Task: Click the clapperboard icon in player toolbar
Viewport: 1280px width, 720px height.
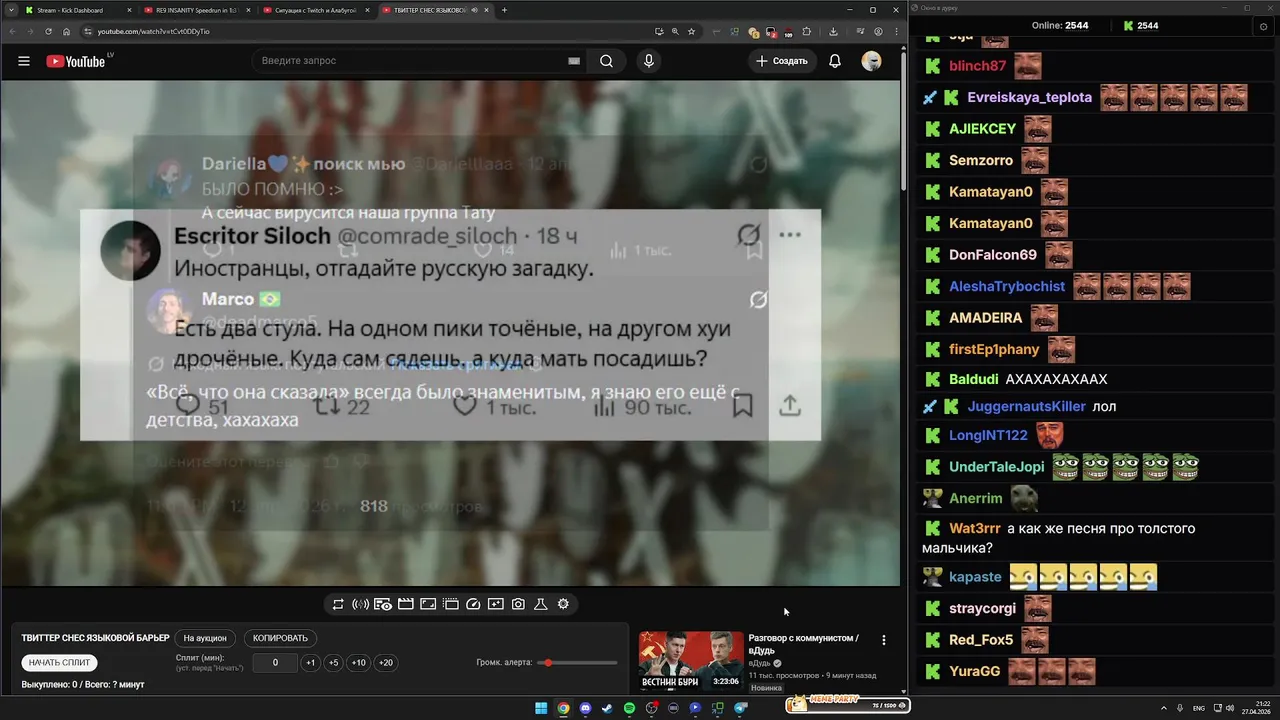Action: pos(406,604)
